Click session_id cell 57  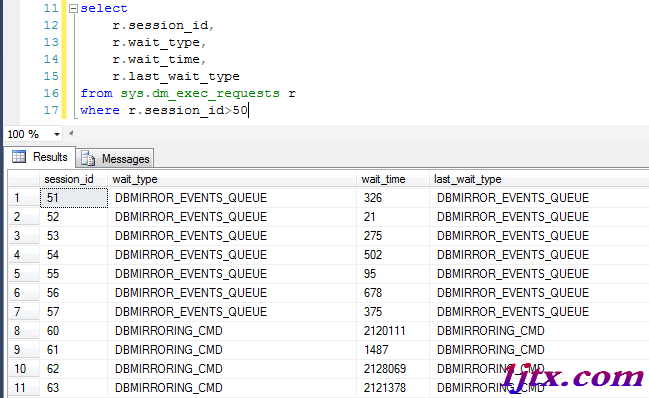(74, 312)
